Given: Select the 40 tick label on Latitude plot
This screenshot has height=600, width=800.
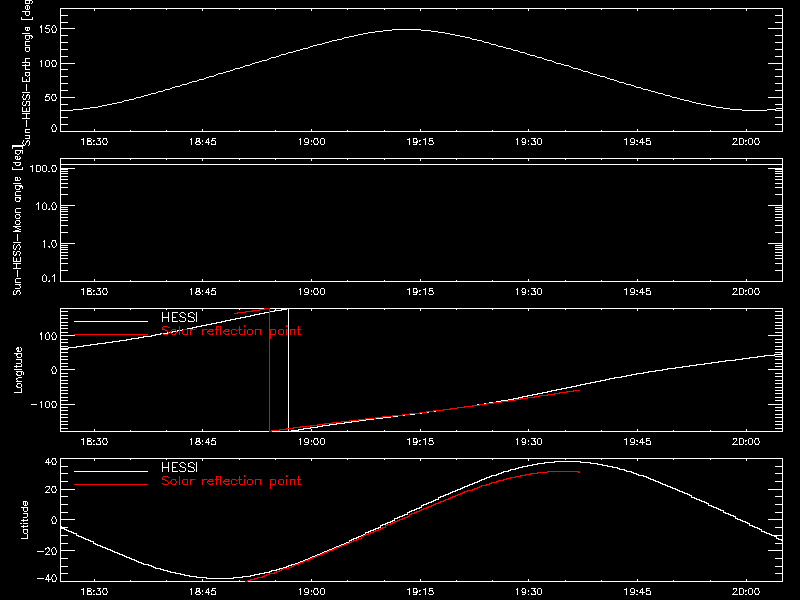Looking at the screenshot, I should [x=51, y=462].
